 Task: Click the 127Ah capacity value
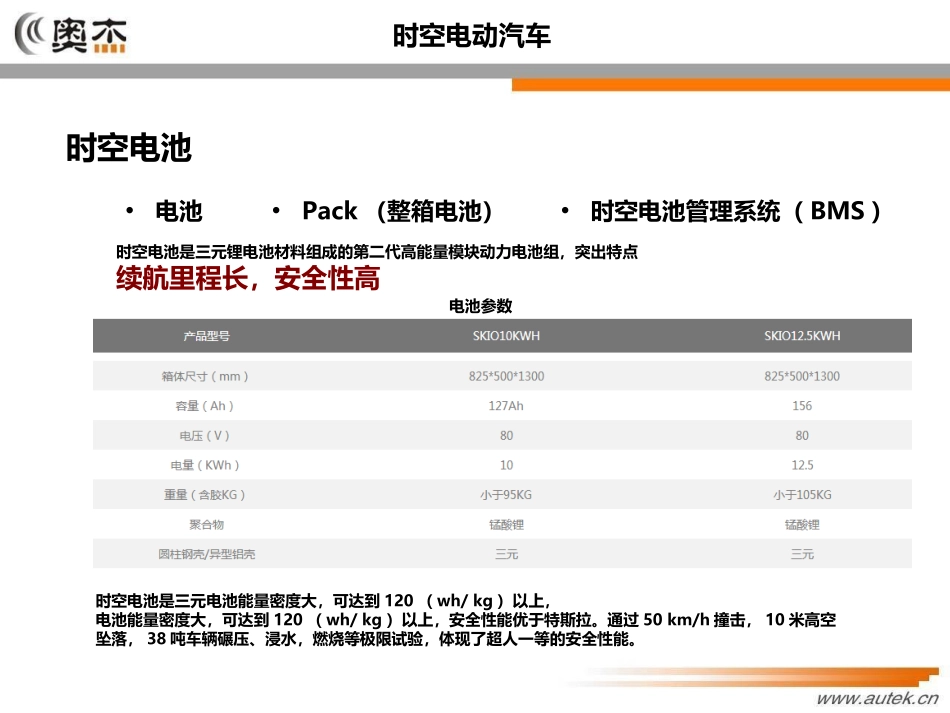[506, 406]
